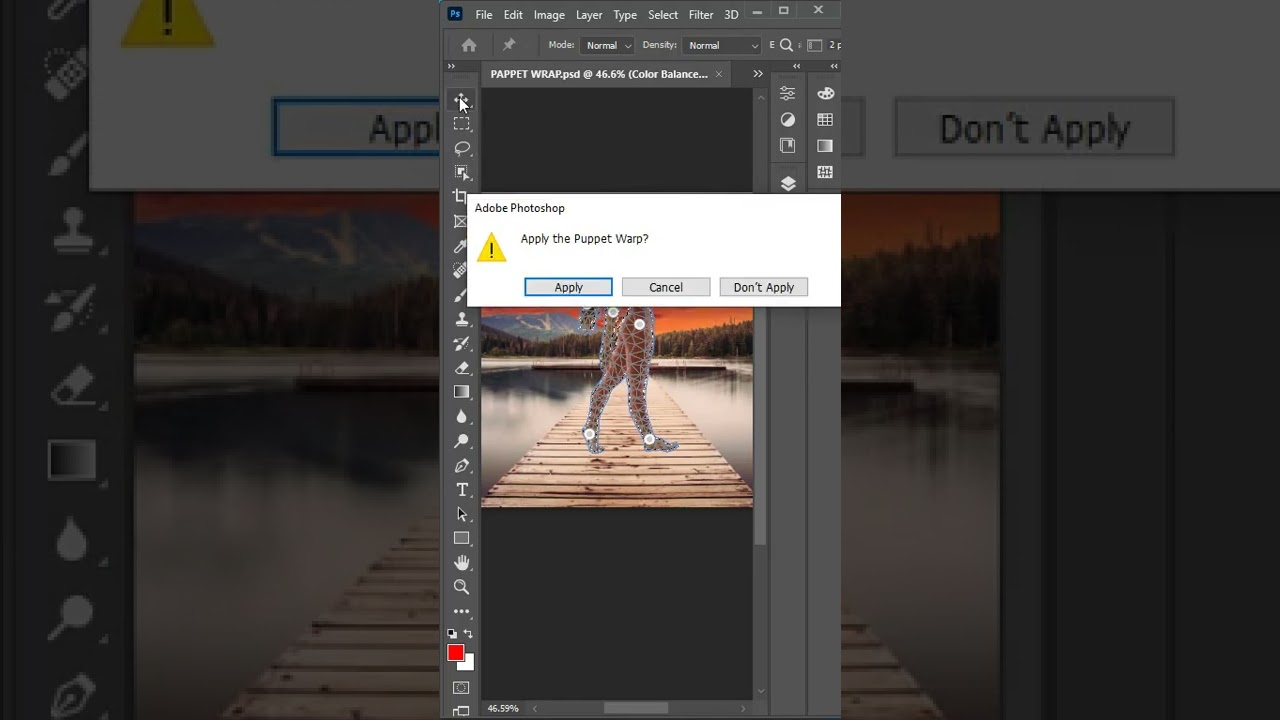Select the Object Selection tool

pyautogui.click(x=461, y=172)
